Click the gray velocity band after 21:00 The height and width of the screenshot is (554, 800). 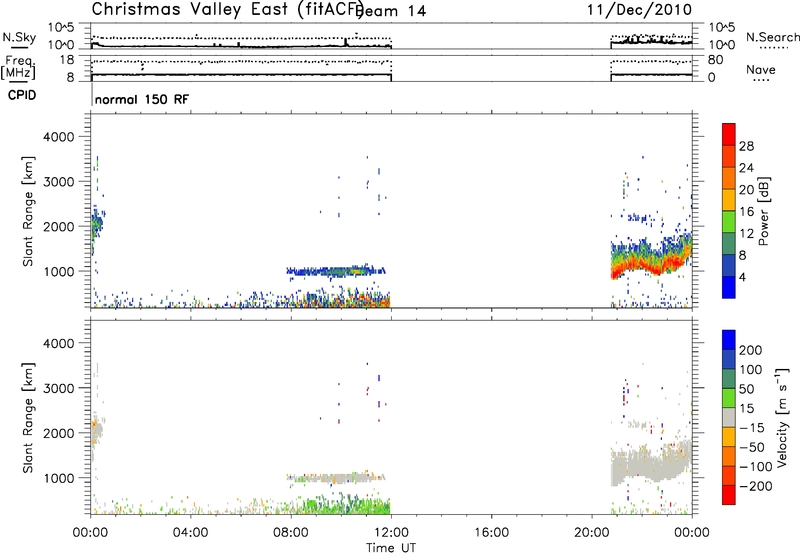click(x=652, y=464)
